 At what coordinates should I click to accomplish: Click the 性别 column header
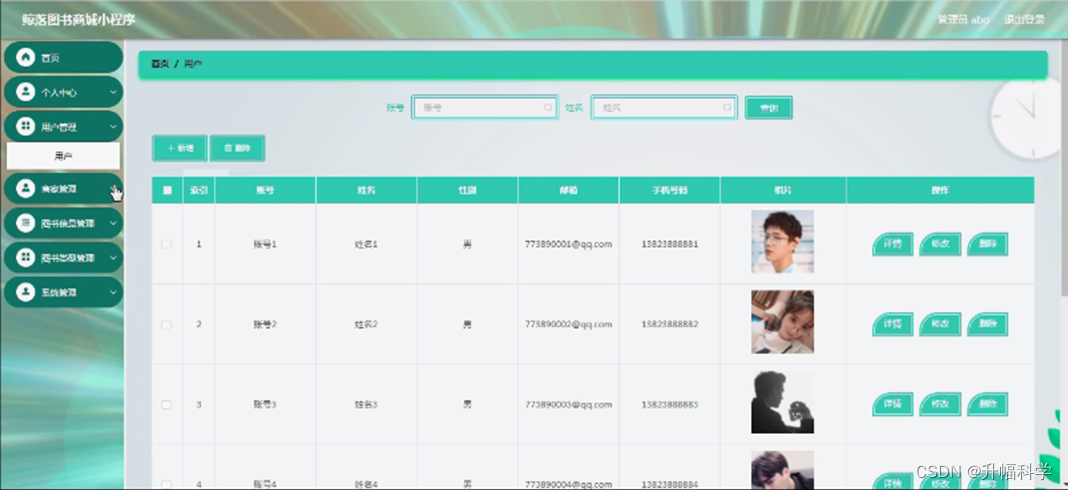[467, 191]
